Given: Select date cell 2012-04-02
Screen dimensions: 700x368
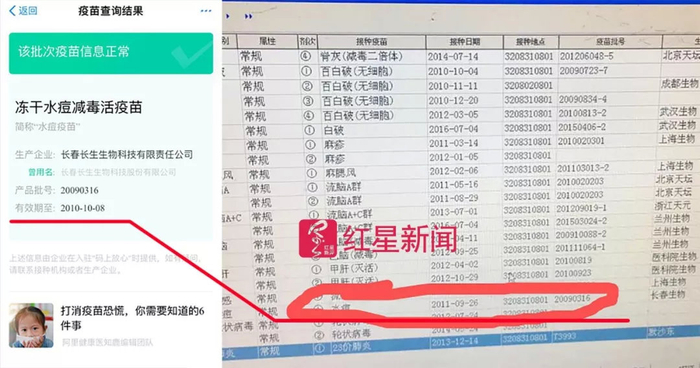Looking at the screenshot, I should (x=454, y=265).
